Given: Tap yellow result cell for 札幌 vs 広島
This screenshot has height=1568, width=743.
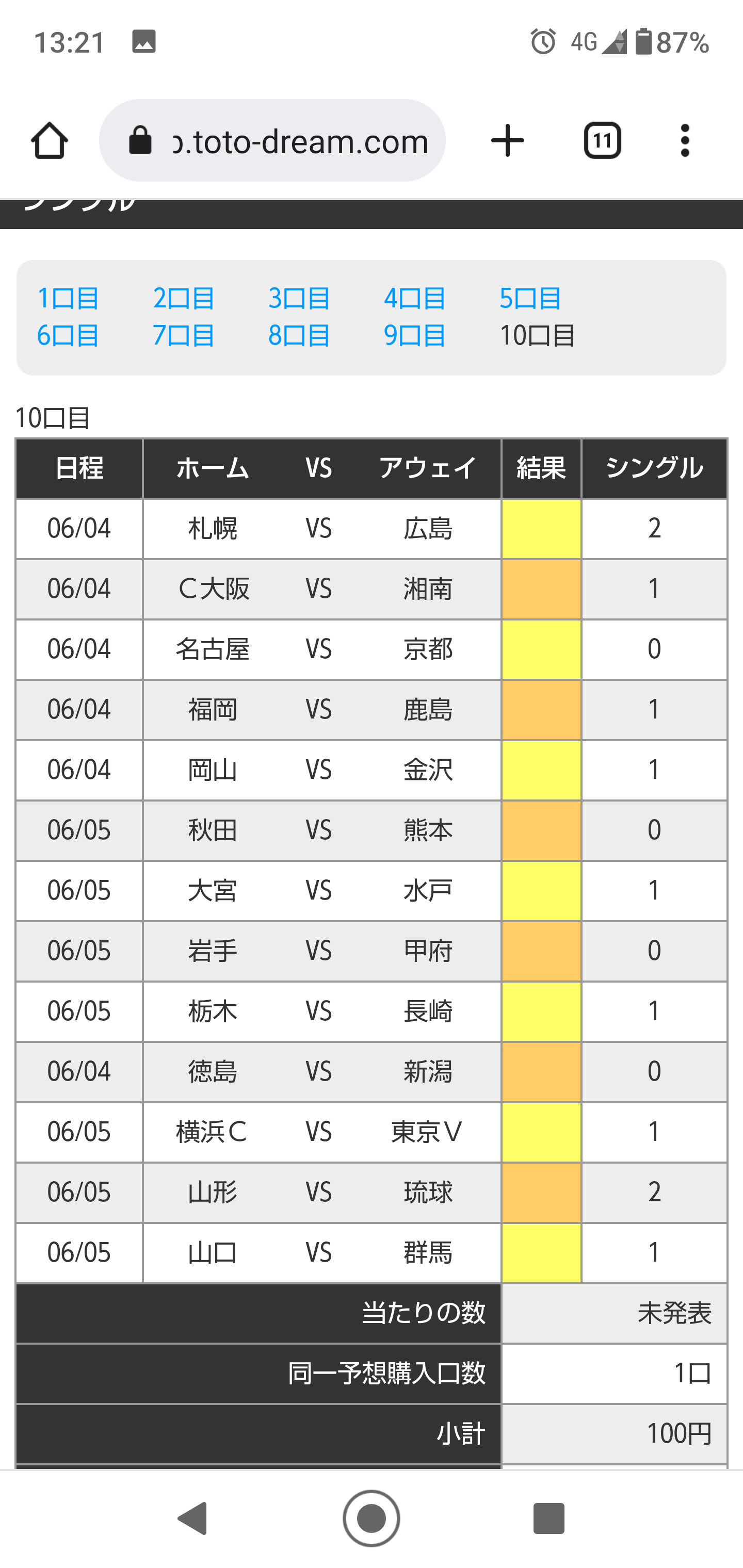Looking at the screenshot, I should click(541, 528).
